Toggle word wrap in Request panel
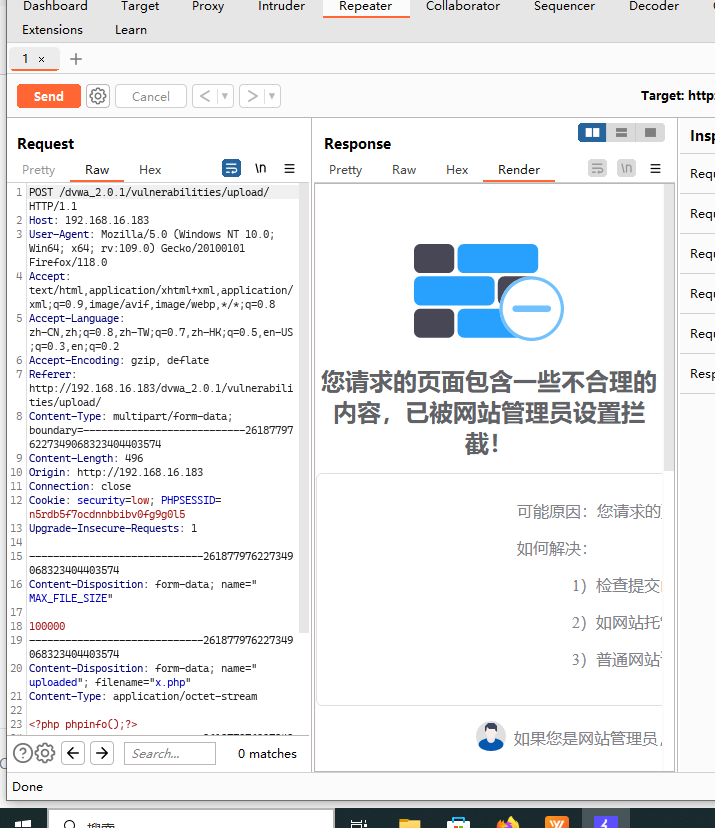The width and height of the screenshot is (715, 828). tap(231, 168)
